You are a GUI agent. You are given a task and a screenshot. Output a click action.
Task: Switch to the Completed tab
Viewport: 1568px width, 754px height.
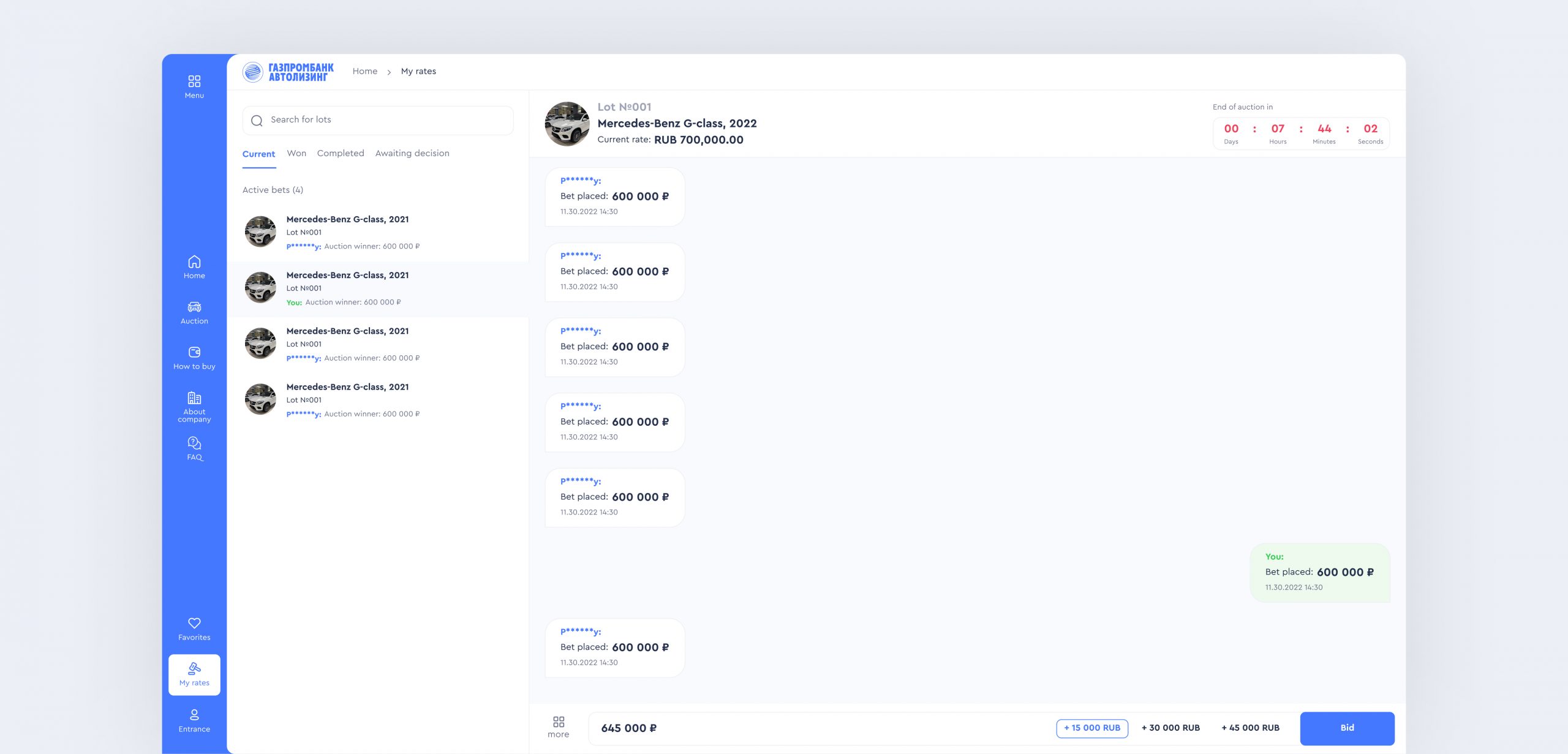(x=341, y=153)
